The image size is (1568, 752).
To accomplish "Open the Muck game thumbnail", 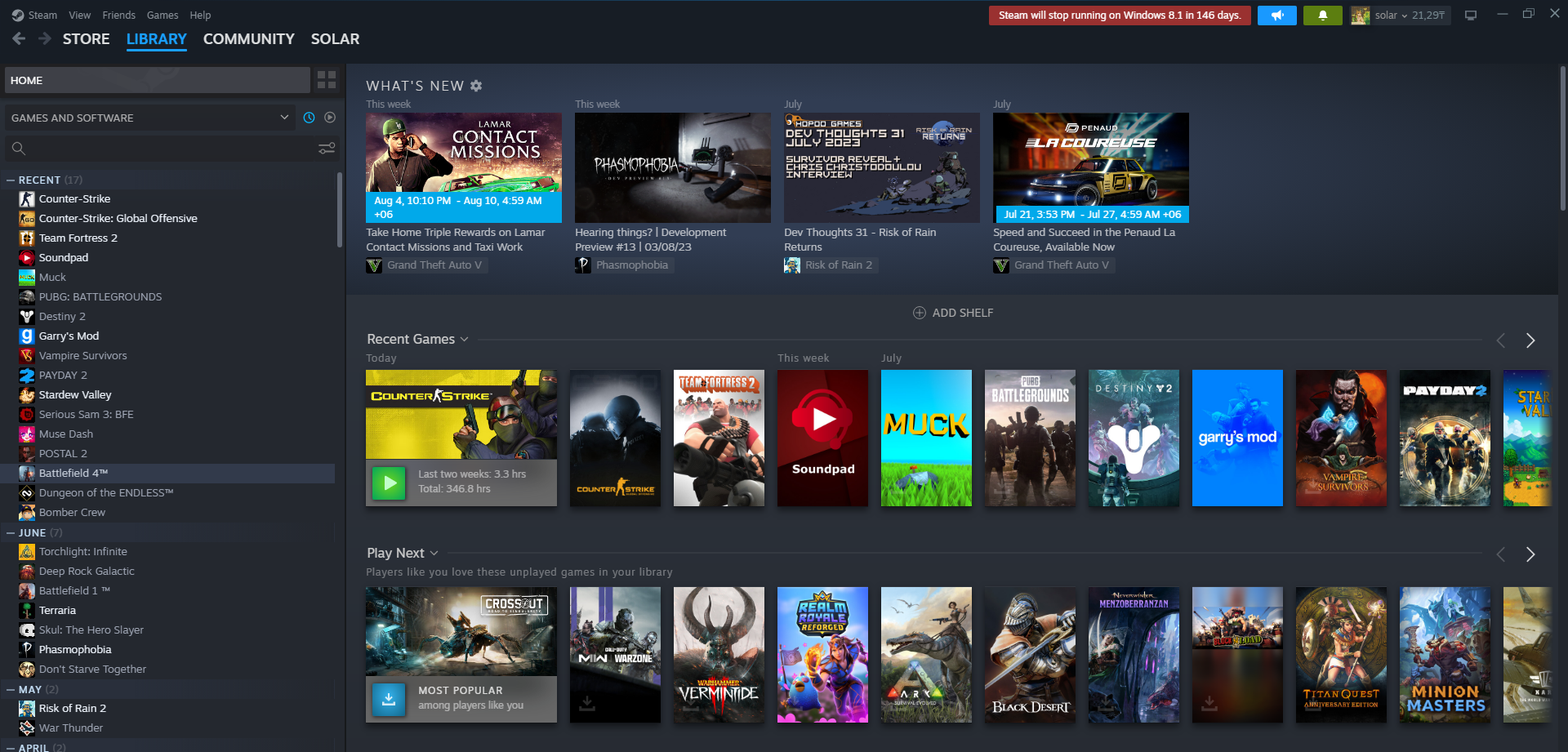I will (x=926, y=438).
